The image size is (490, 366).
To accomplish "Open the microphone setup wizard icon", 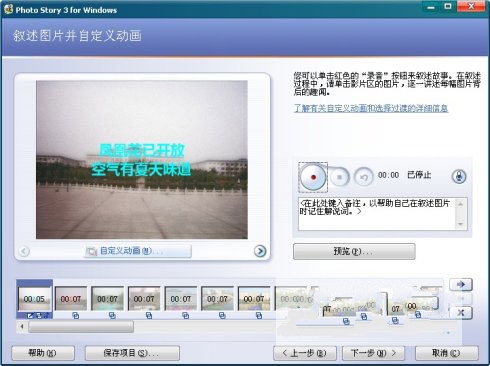I will pyautogui.click(x=459, y=176).
